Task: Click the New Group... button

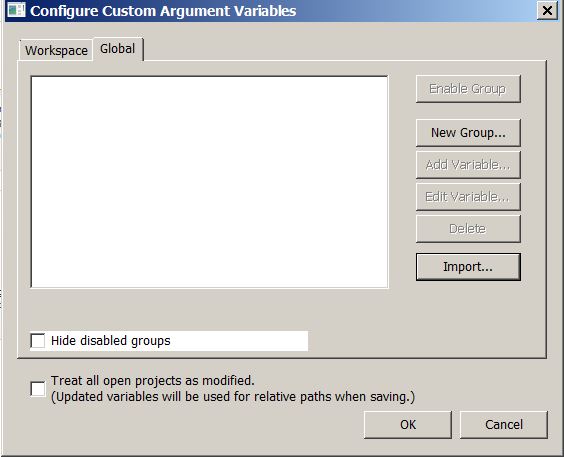Action: tap(468, 133)
